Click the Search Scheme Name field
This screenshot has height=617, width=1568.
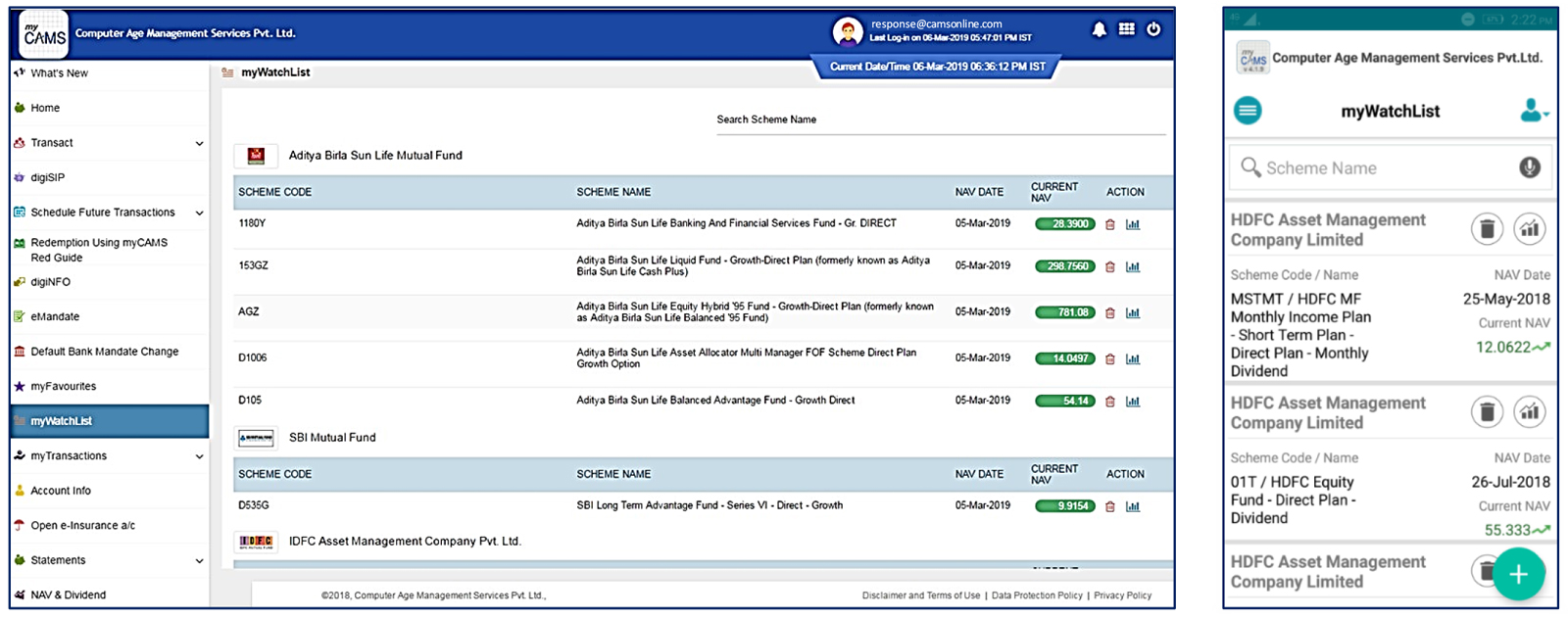click(939, 120)
